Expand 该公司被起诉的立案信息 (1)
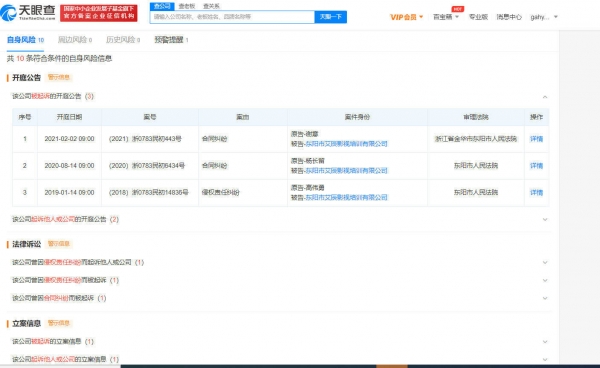This screenshot has height=368, width=600. tap(545, 342)
